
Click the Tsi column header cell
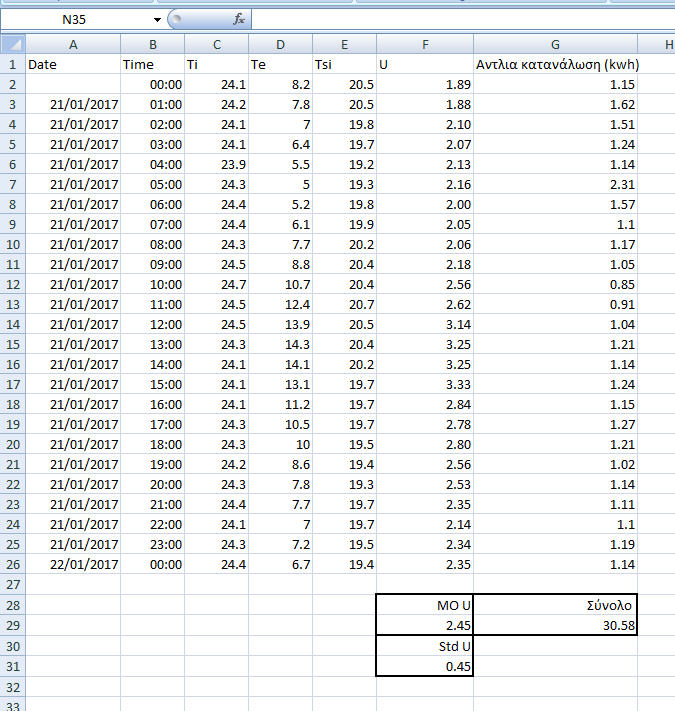[344, 64]
